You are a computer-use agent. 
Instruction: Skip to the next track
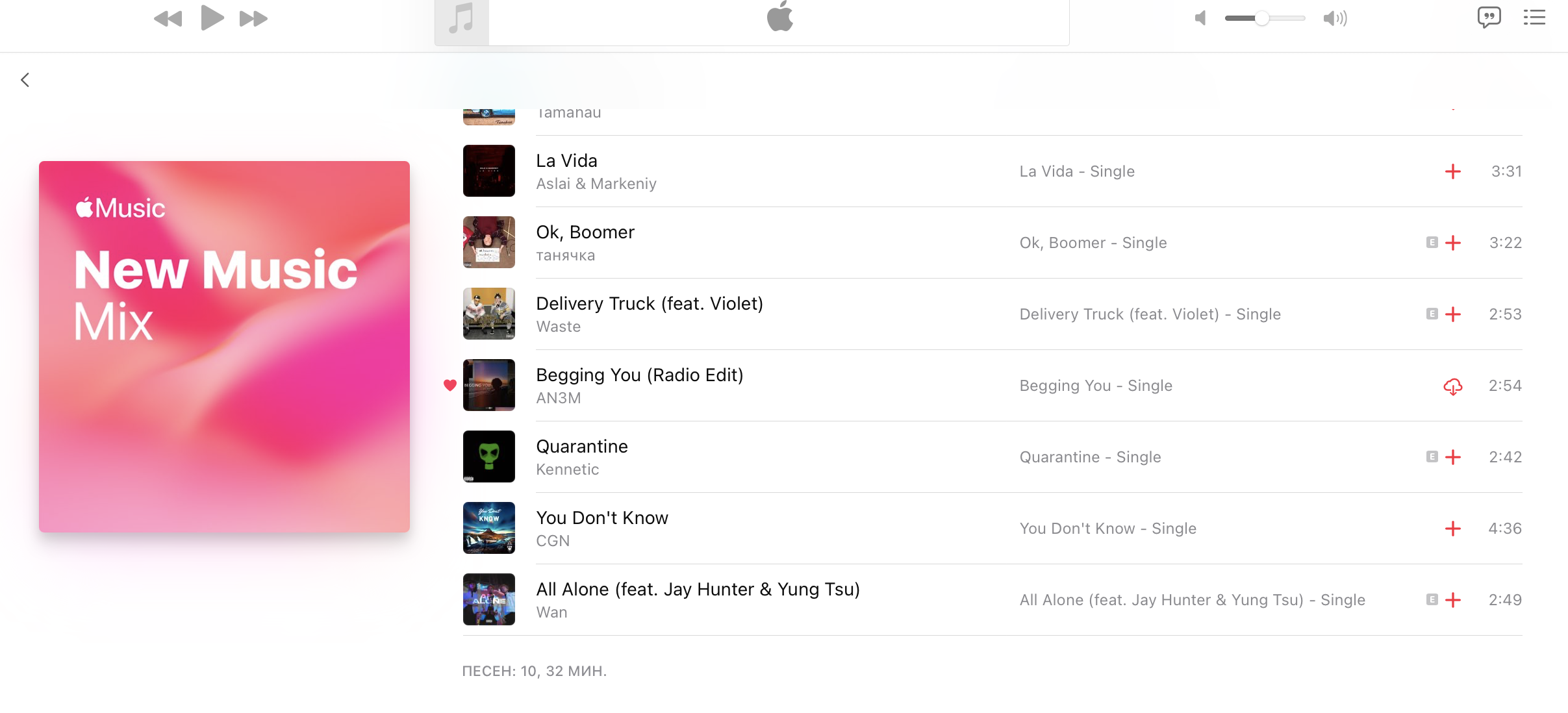coord(253,19)
